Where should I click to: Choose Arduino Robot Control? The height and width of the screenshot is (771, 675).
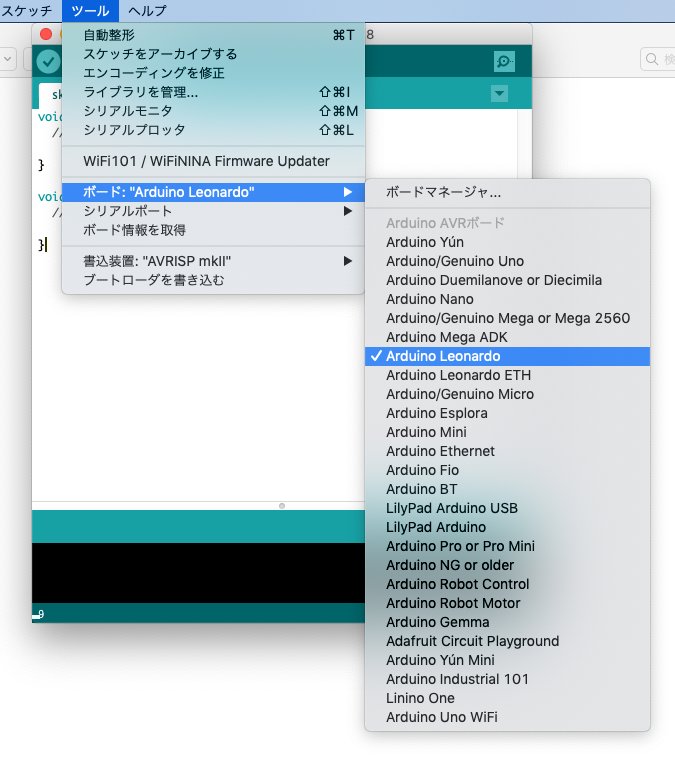[x=507, y=585]
